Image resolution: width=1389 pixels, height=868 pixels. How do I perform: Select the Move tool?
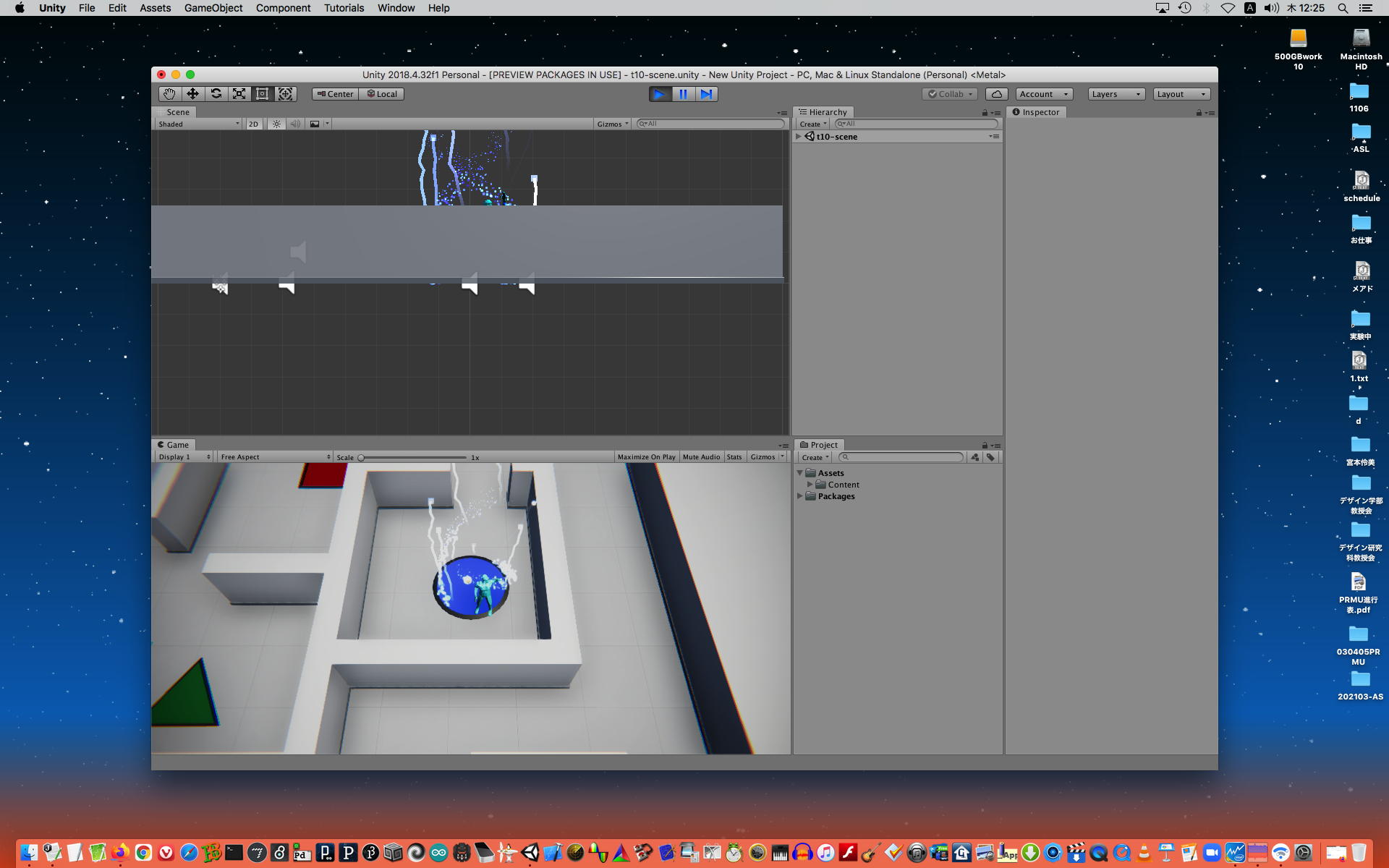click(x=192, y=94)
